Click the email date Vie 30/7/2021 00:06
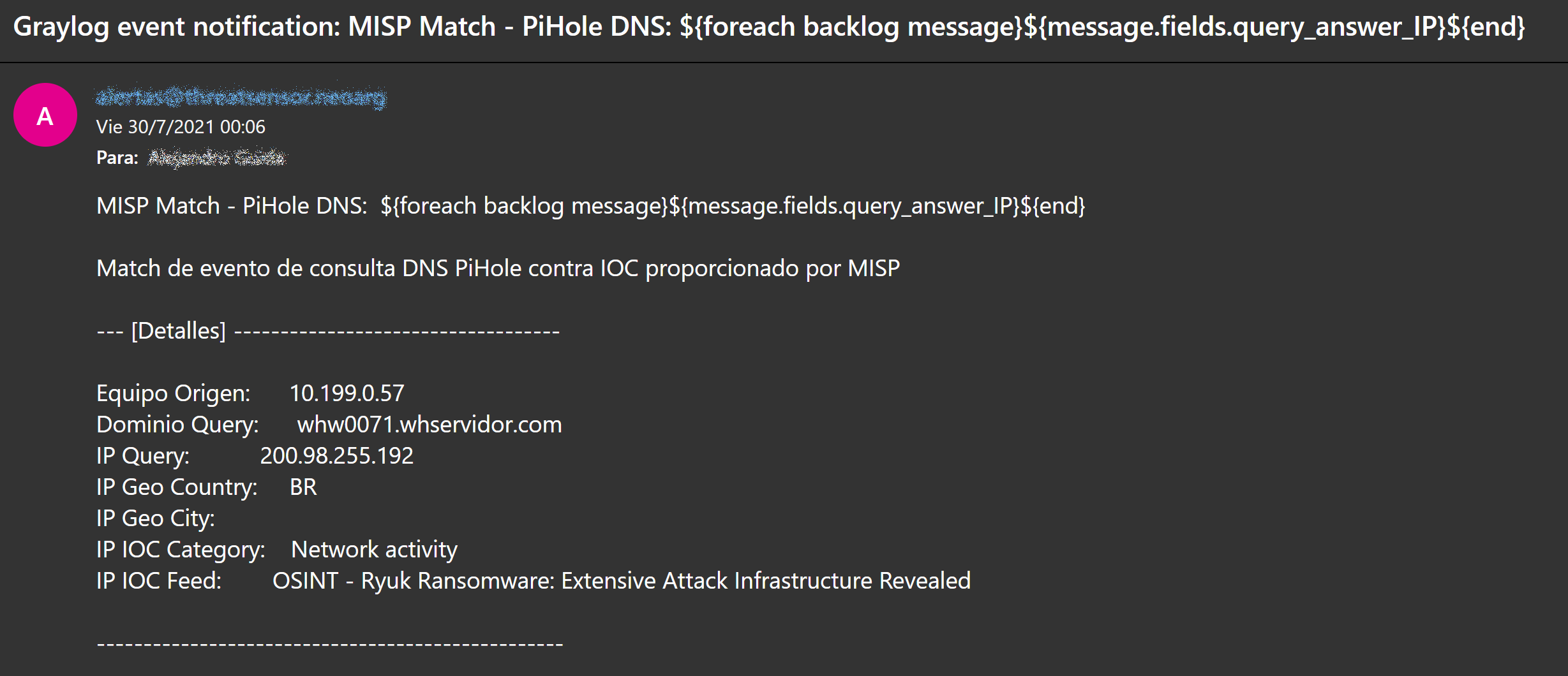 pyautogui.click(x=181, y=127)
